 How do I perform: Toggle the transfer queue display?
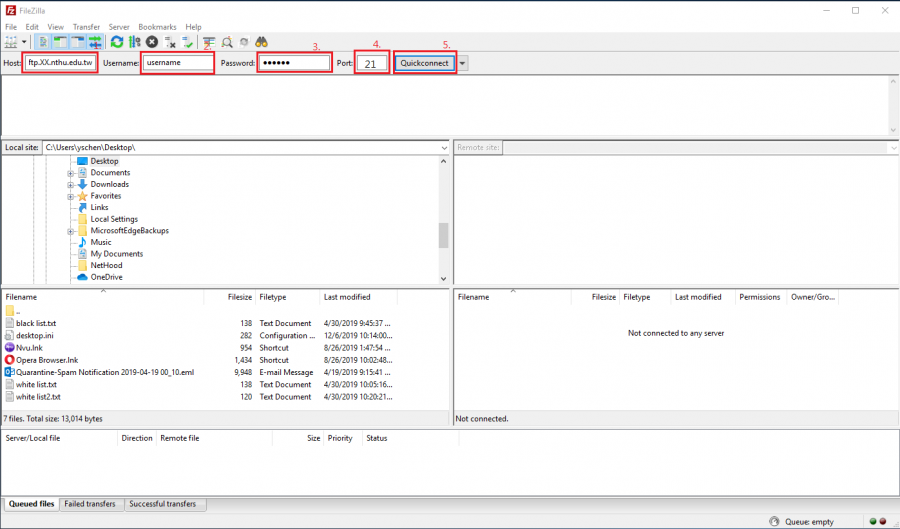pos(95,42)
